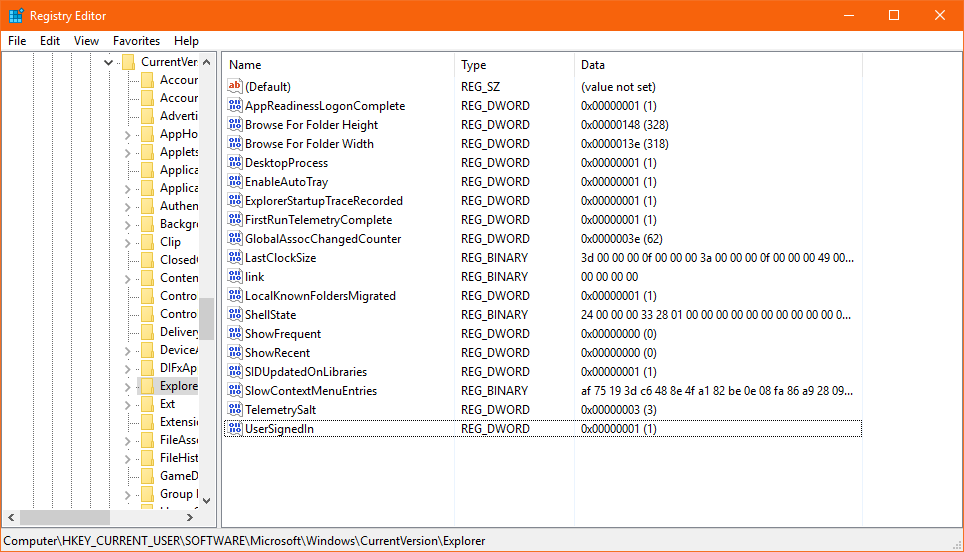Open the View menu
The height and width of the screenshot is (552, 964).
point(86,41)
